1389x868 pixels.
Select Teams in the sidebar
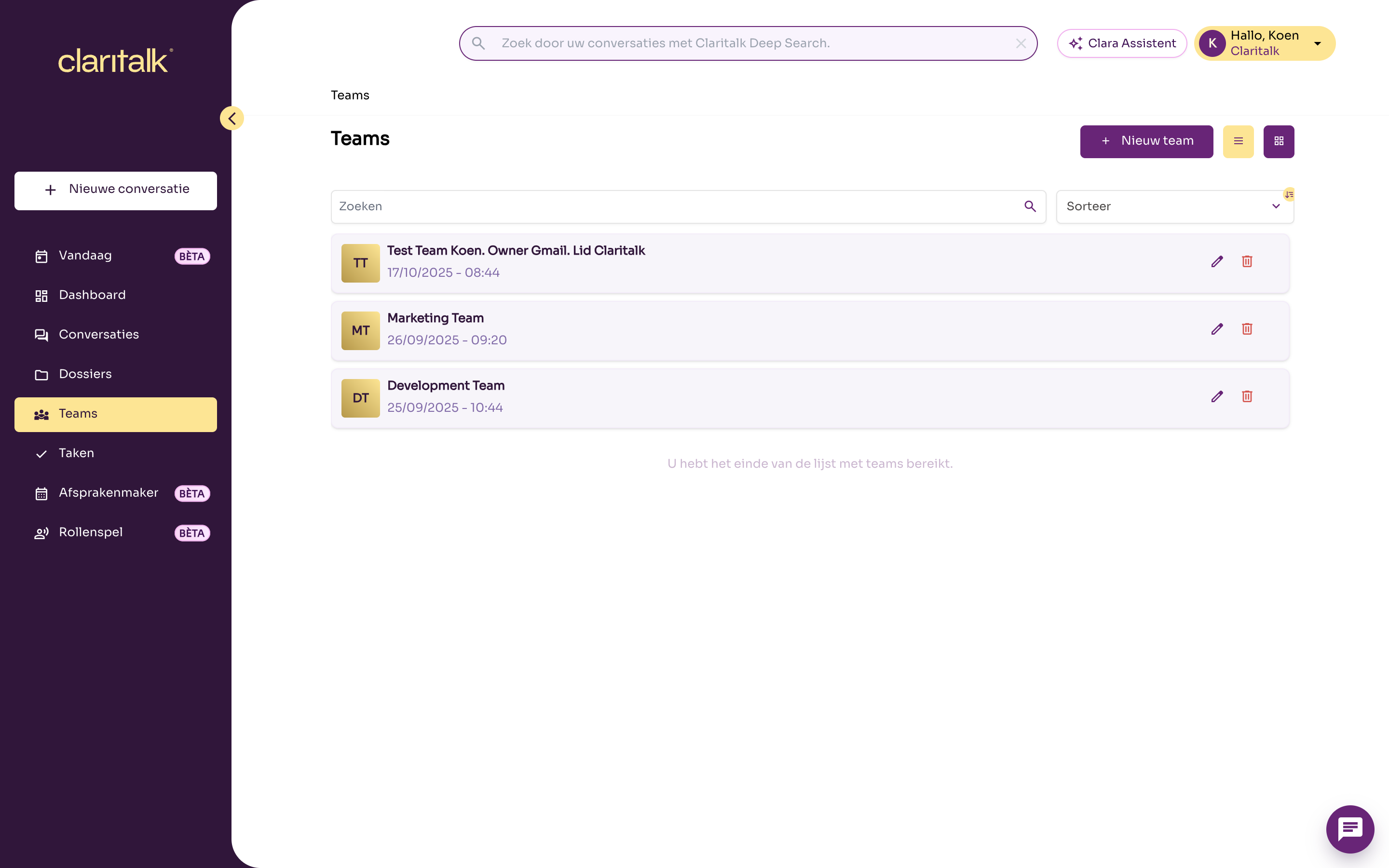pyautogui.click(x=116, y=415)
